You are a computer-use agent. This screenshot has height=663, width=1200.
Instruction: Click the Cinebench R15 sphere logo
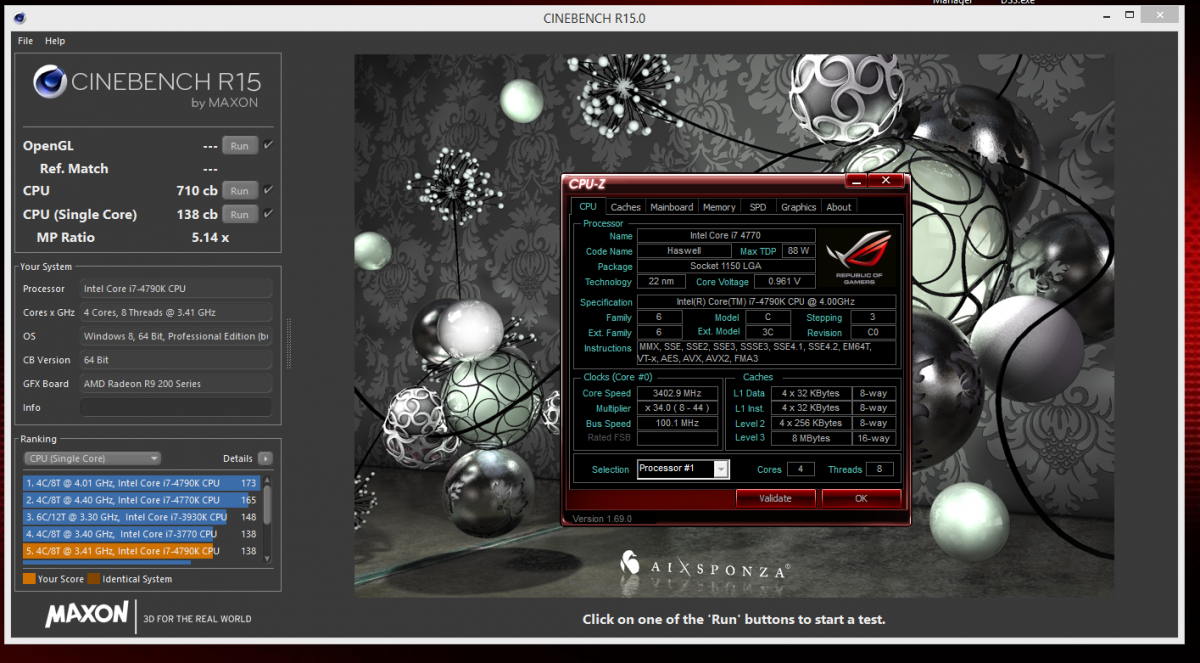50,82
